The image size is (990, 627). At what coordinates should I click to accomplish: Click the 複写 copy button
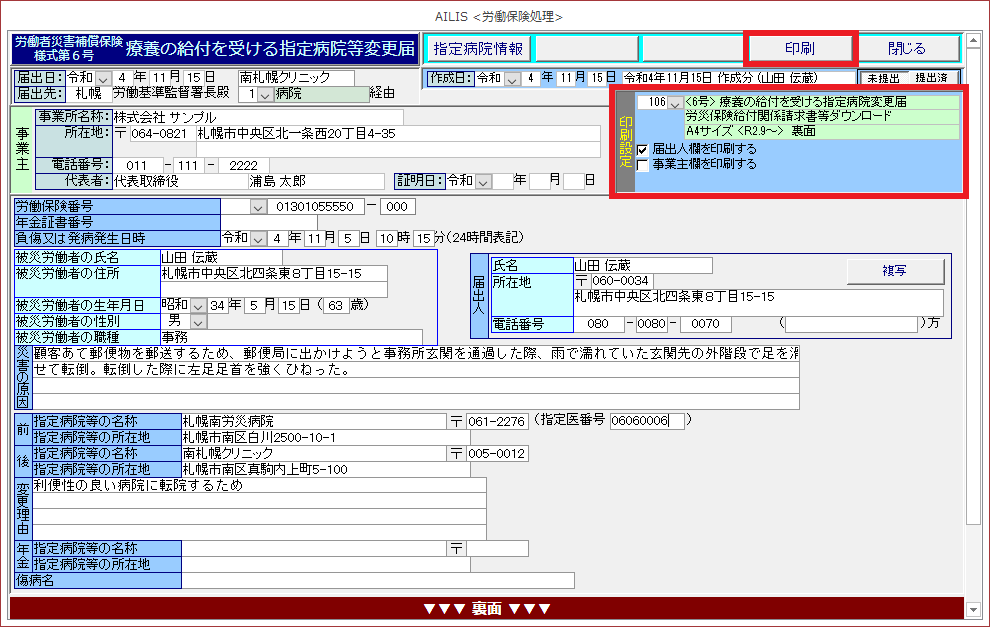(894, 270)
